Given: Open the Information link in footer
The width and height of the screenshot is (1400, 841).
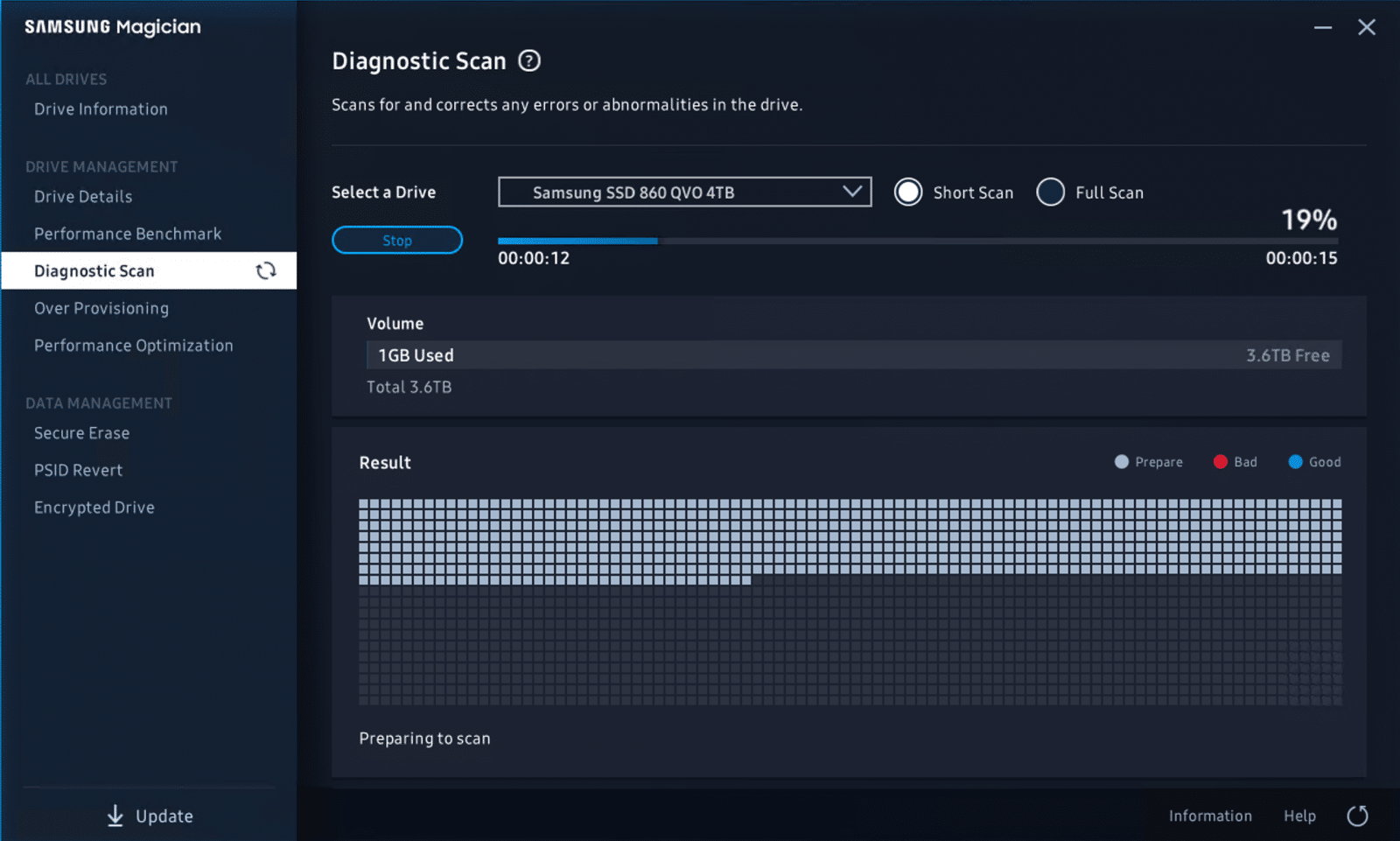Looking at the screenshot, I should click(x=1210, y=816).
